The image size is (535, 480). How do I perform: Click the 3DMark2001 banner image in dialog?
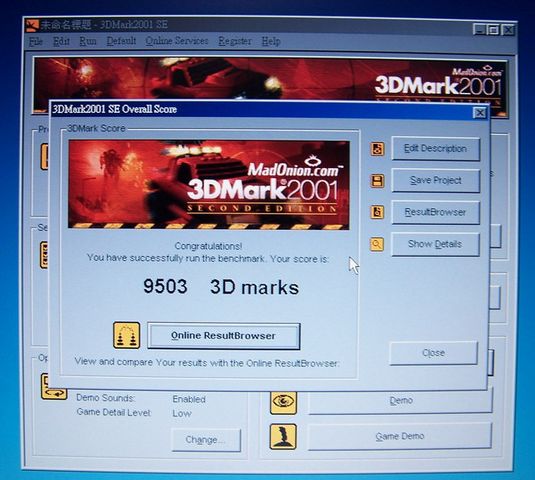click(209, 185)
